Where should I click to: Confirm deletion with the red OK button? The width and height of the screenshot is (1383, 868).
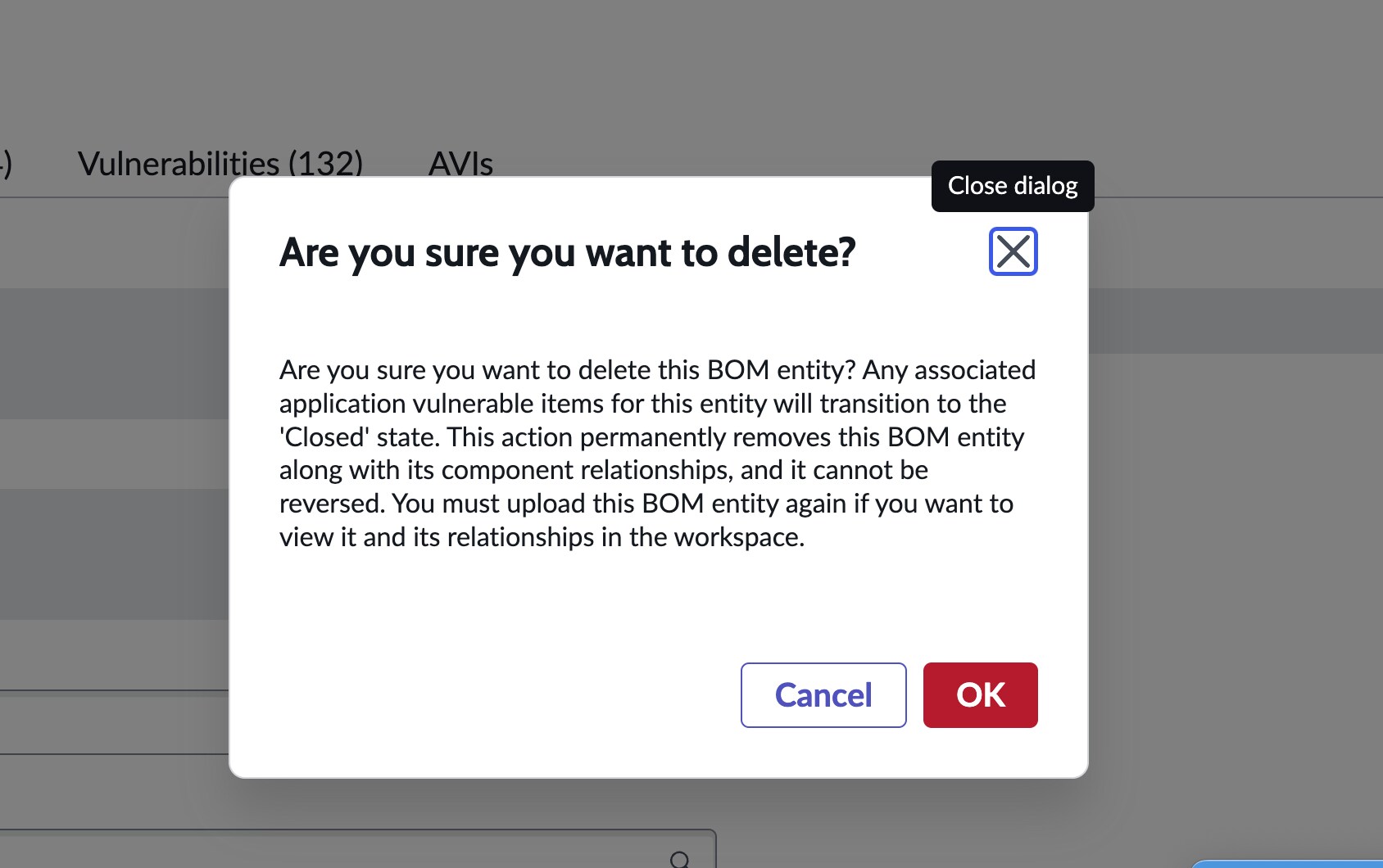pos(981,695)
